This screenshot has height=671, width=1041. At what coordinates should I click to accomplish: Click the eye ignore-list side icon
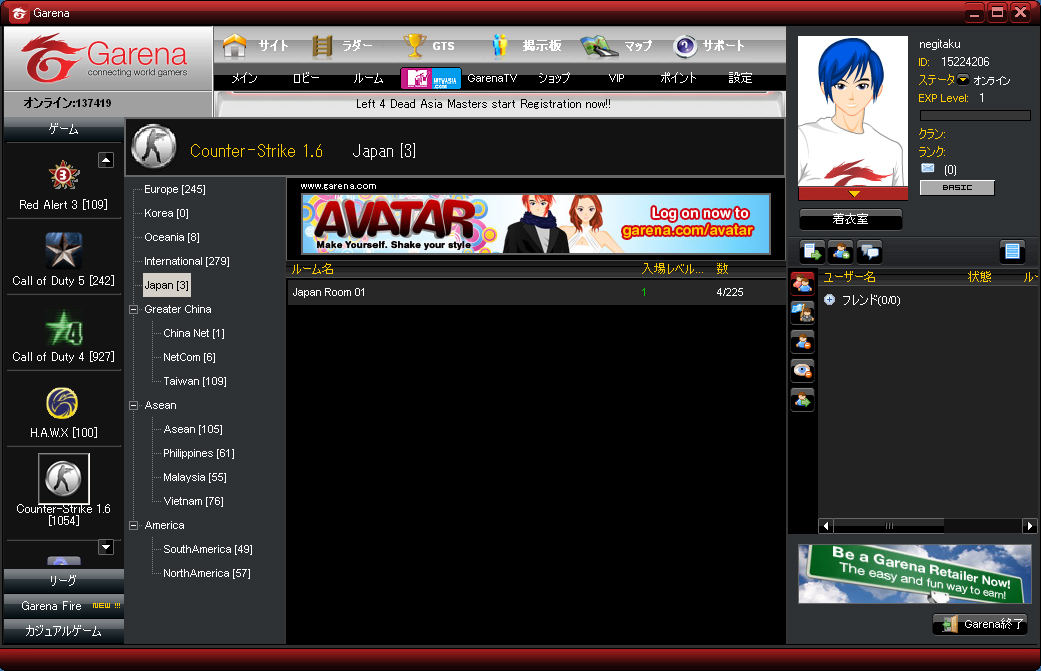click(803, 370)
